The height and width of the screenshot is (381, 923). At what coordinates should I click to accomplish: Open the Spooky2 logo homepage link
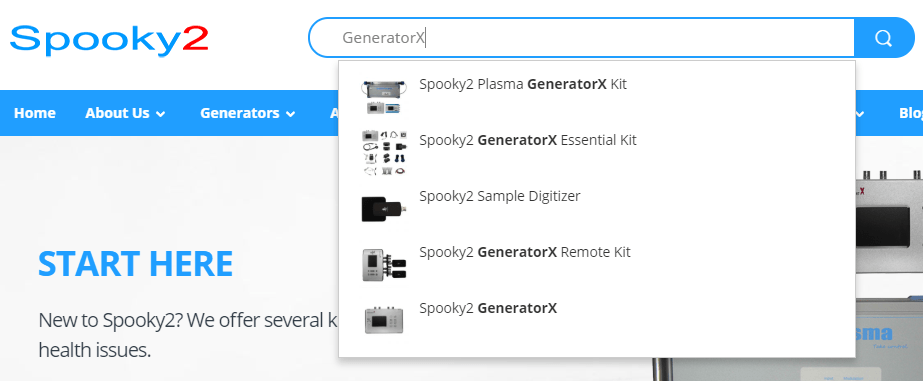(109, 39)
